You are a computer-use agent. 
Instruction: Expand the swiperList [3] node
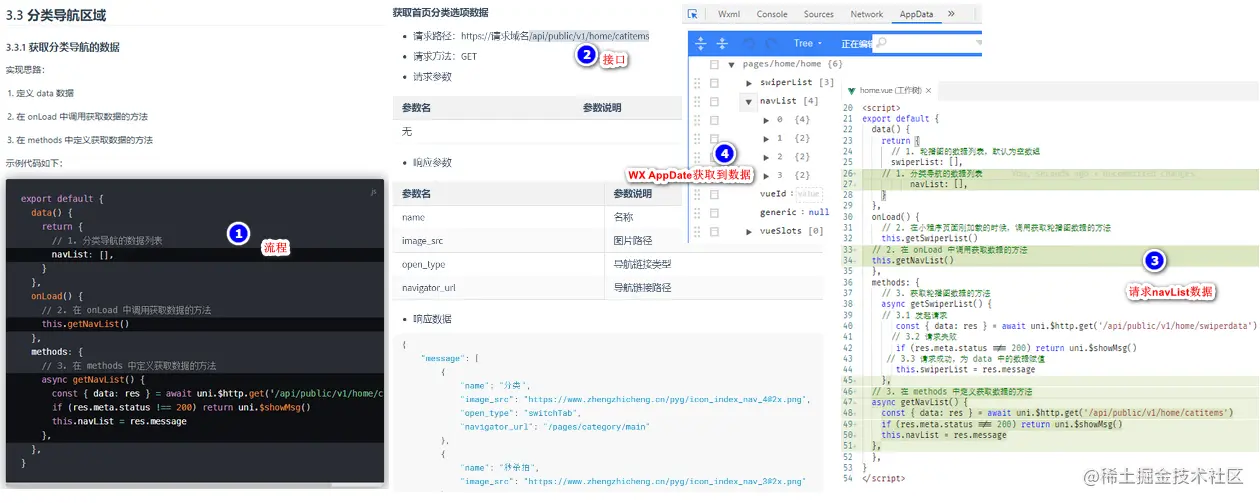pos(749,83)
